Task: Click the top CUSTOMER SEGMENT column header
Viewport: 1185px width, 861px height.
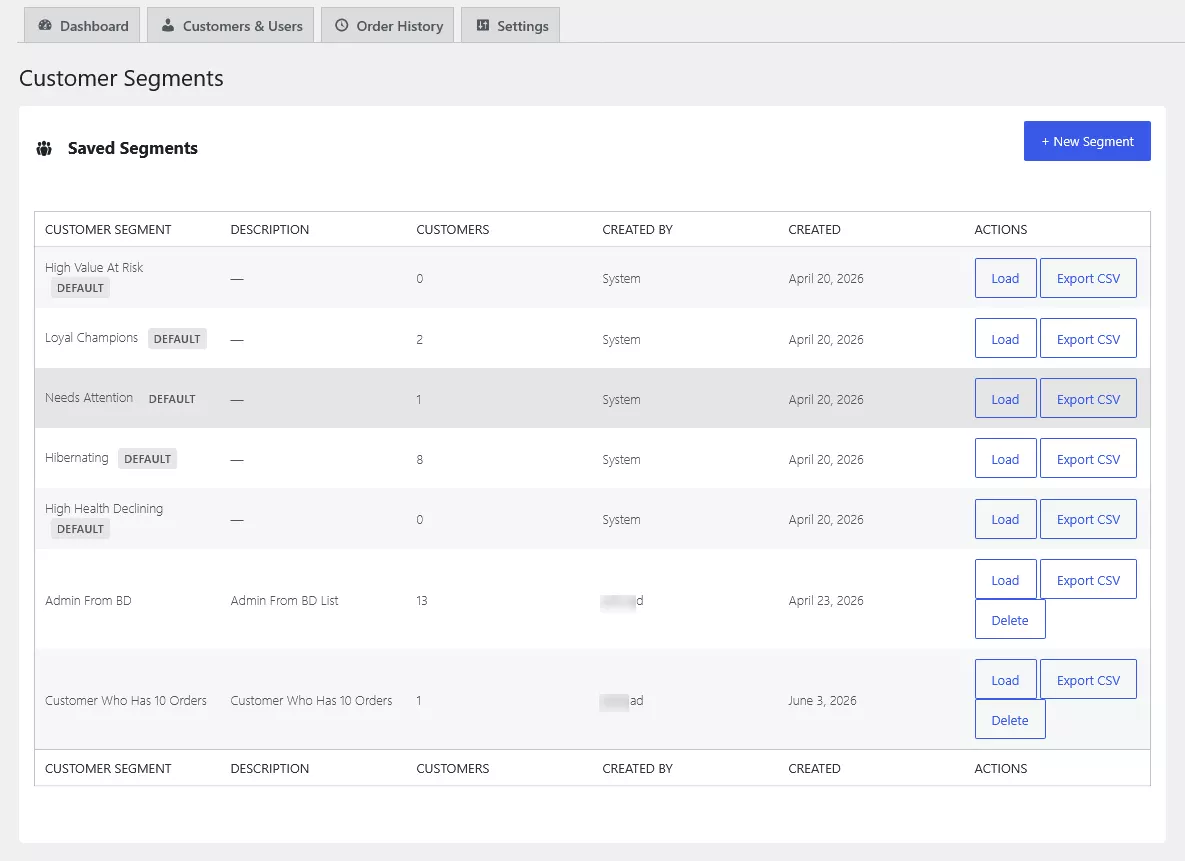Action: (108, 230)
